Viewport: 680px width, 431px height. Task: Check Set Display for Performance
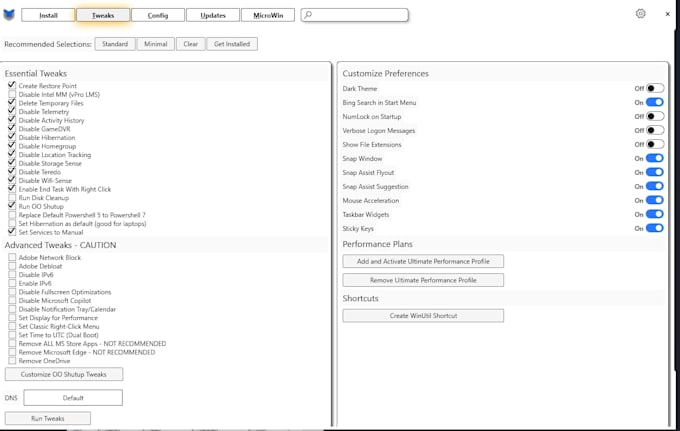click(x=12, y=318)
